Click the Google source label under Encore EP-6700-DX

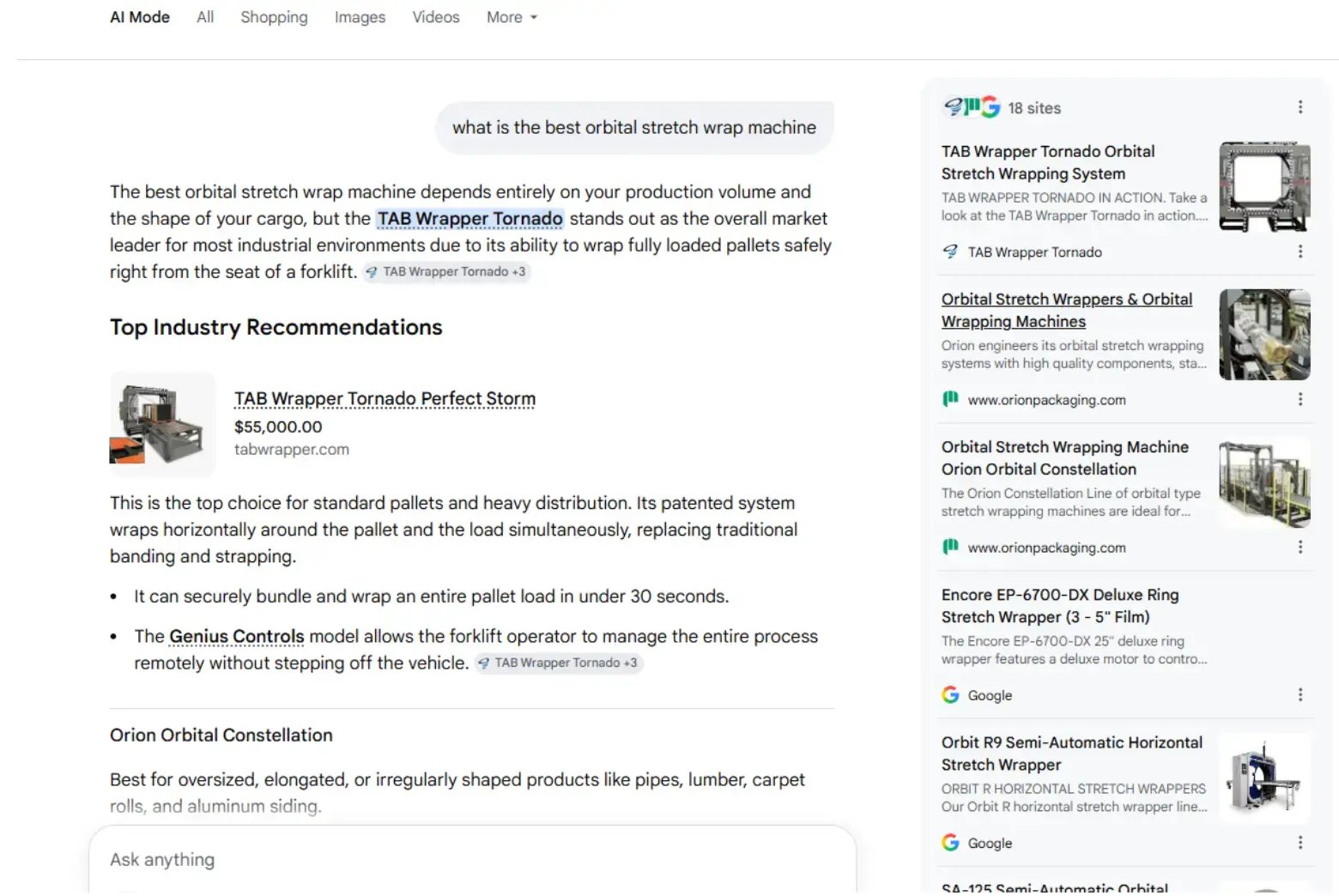[x=990, y=695]
